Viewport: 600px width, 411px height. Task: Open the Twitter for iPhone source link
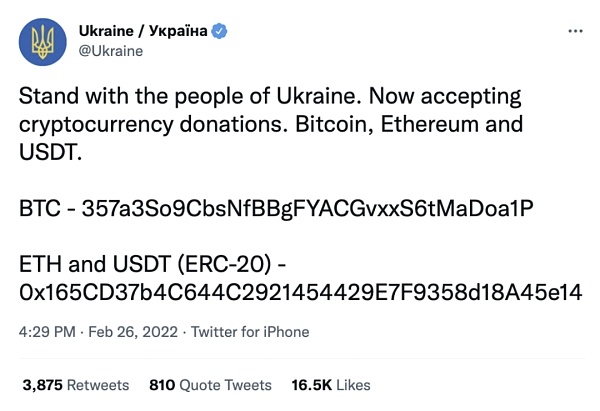point(250,332)
